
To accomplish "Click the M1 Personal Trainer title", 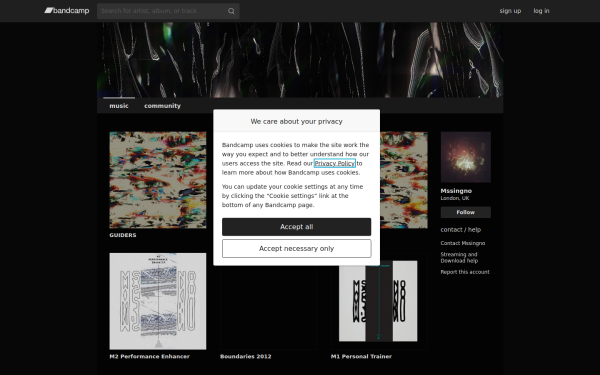I will point(361,356).
